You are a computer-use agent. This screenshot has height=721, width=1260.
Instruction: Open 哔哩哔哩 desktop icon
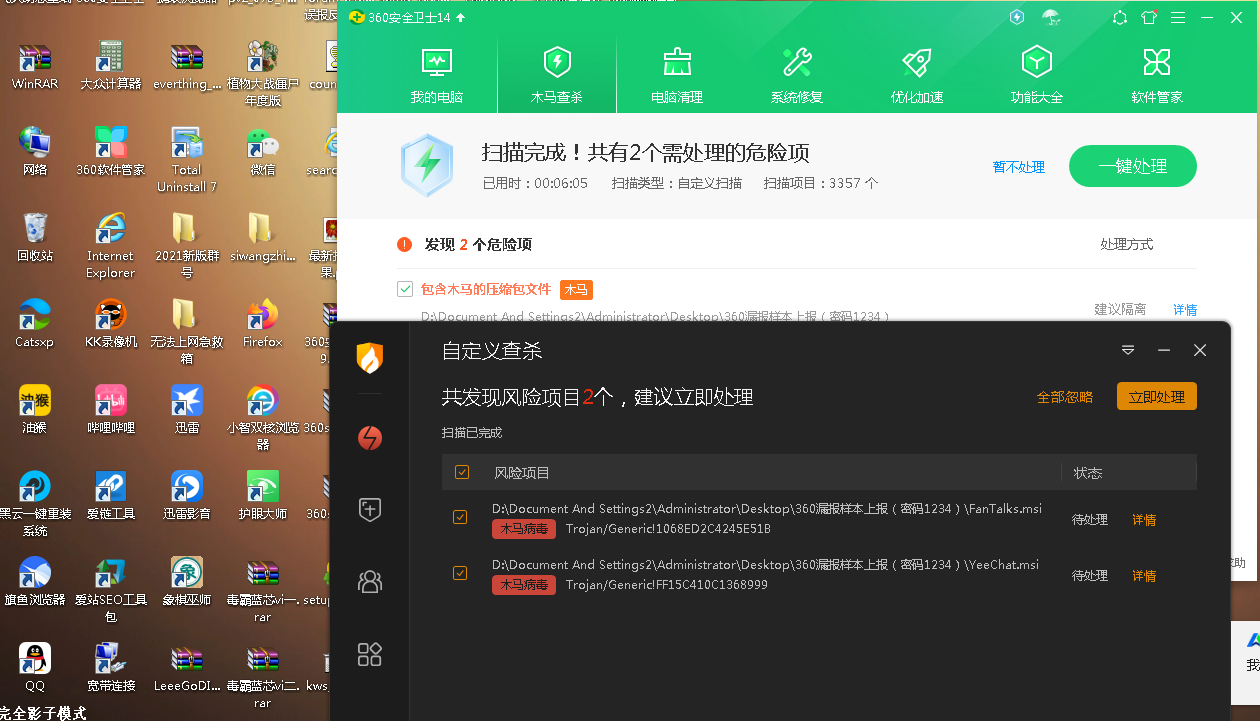[111, 409]
